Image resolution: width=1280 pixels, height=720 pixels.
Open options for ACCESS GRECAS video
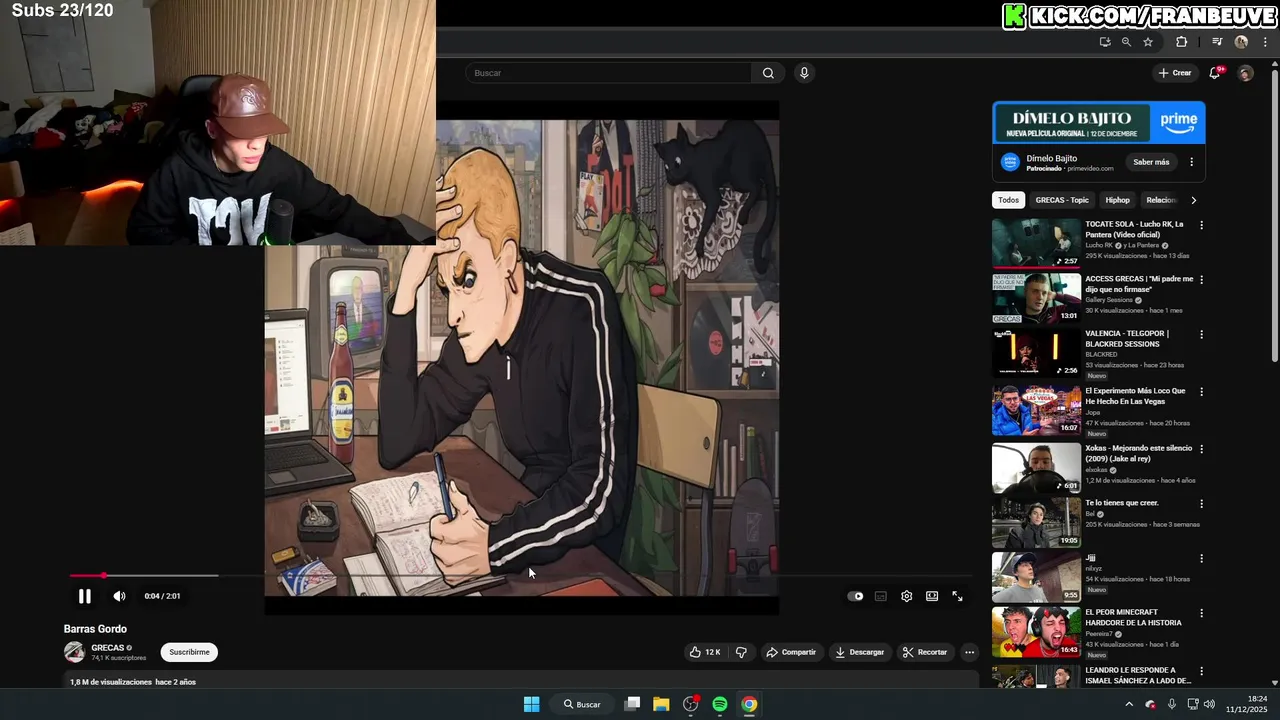pos(1201,280)
